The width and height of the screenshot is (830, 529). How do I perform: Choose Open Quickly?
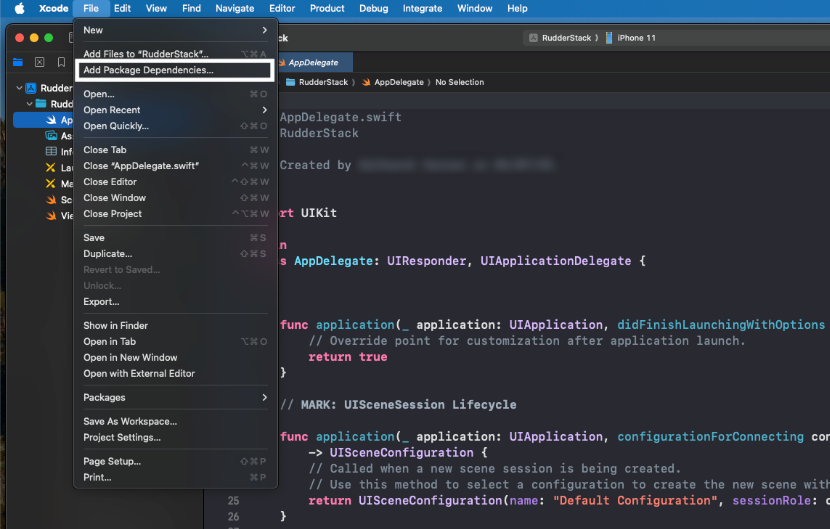point(175,126)
